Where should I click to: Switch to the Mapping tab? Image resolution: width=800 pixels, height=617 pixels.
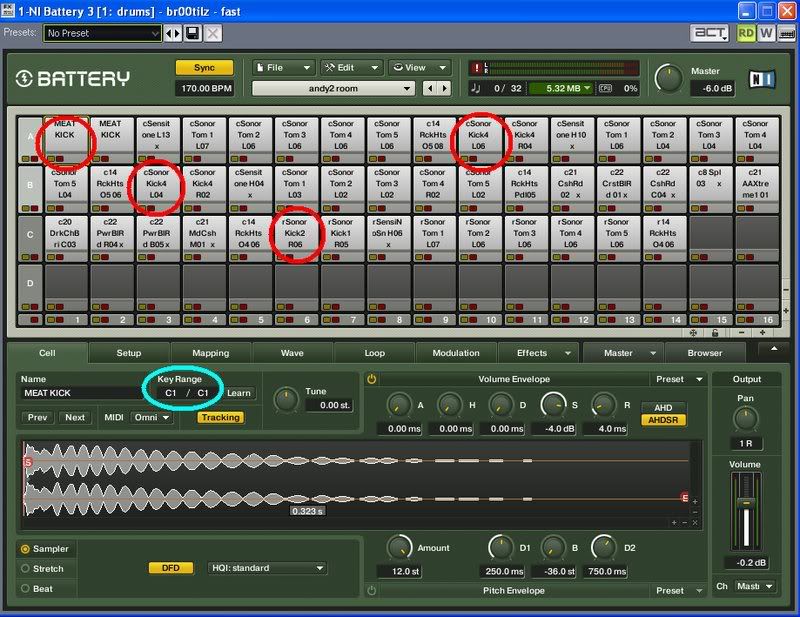pyautogui.click(x=211, y=353)
